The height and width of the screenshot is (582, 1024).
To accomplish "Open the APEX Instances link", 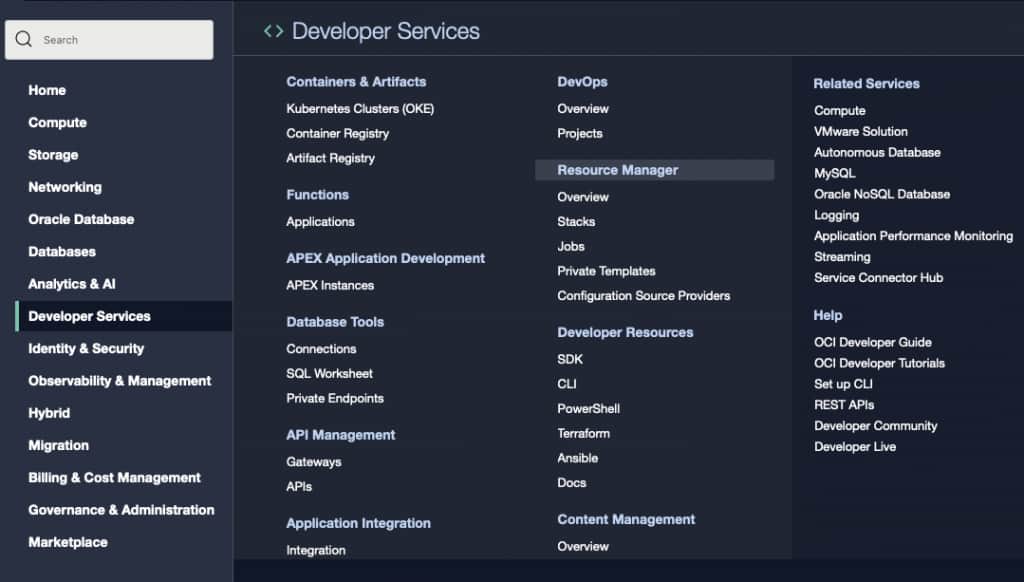I will tap(330, 285).
